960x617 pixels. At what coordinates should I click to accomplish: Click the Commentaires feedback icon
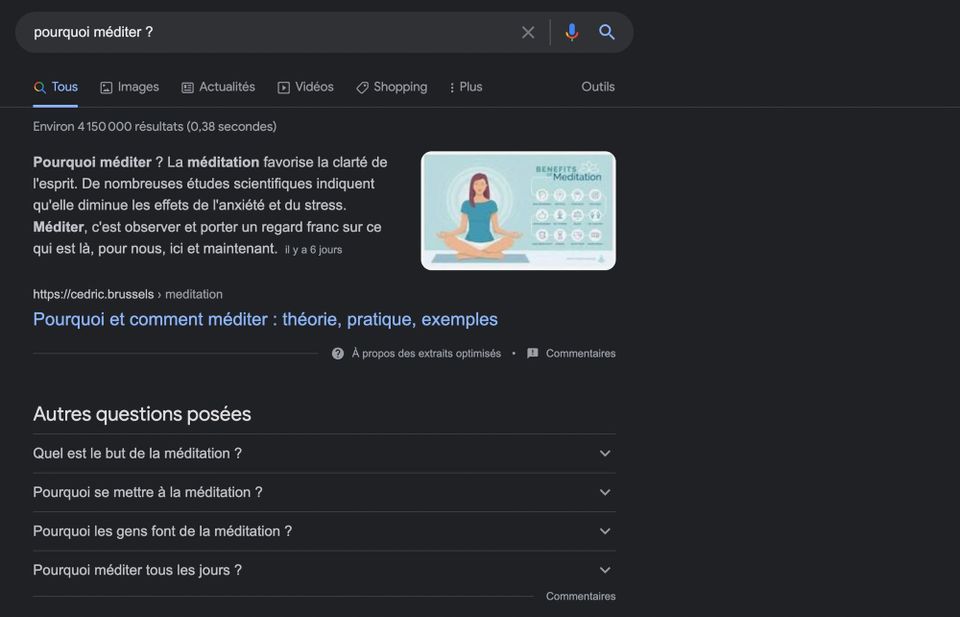(531, 353)
